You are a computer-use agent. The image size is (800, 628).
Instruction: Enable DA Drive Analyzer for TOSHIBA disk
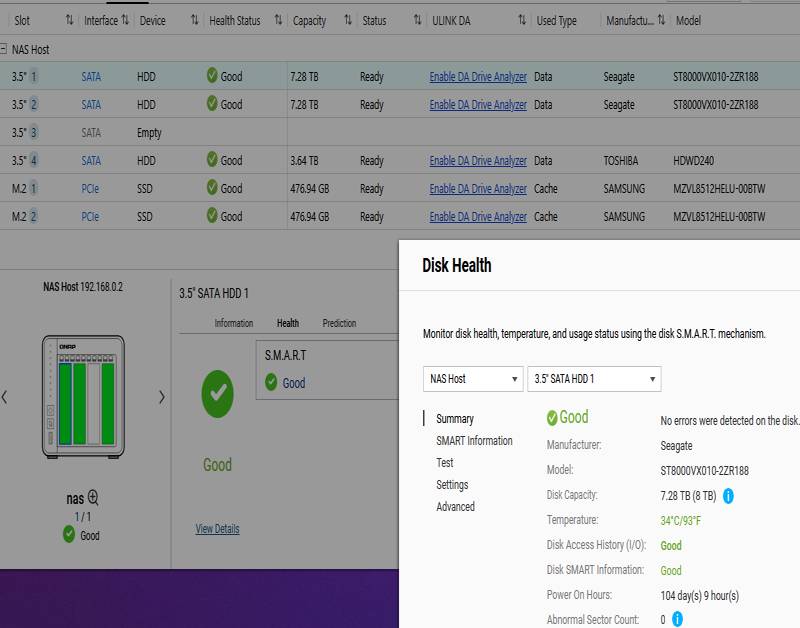click(x=477, y=161)
